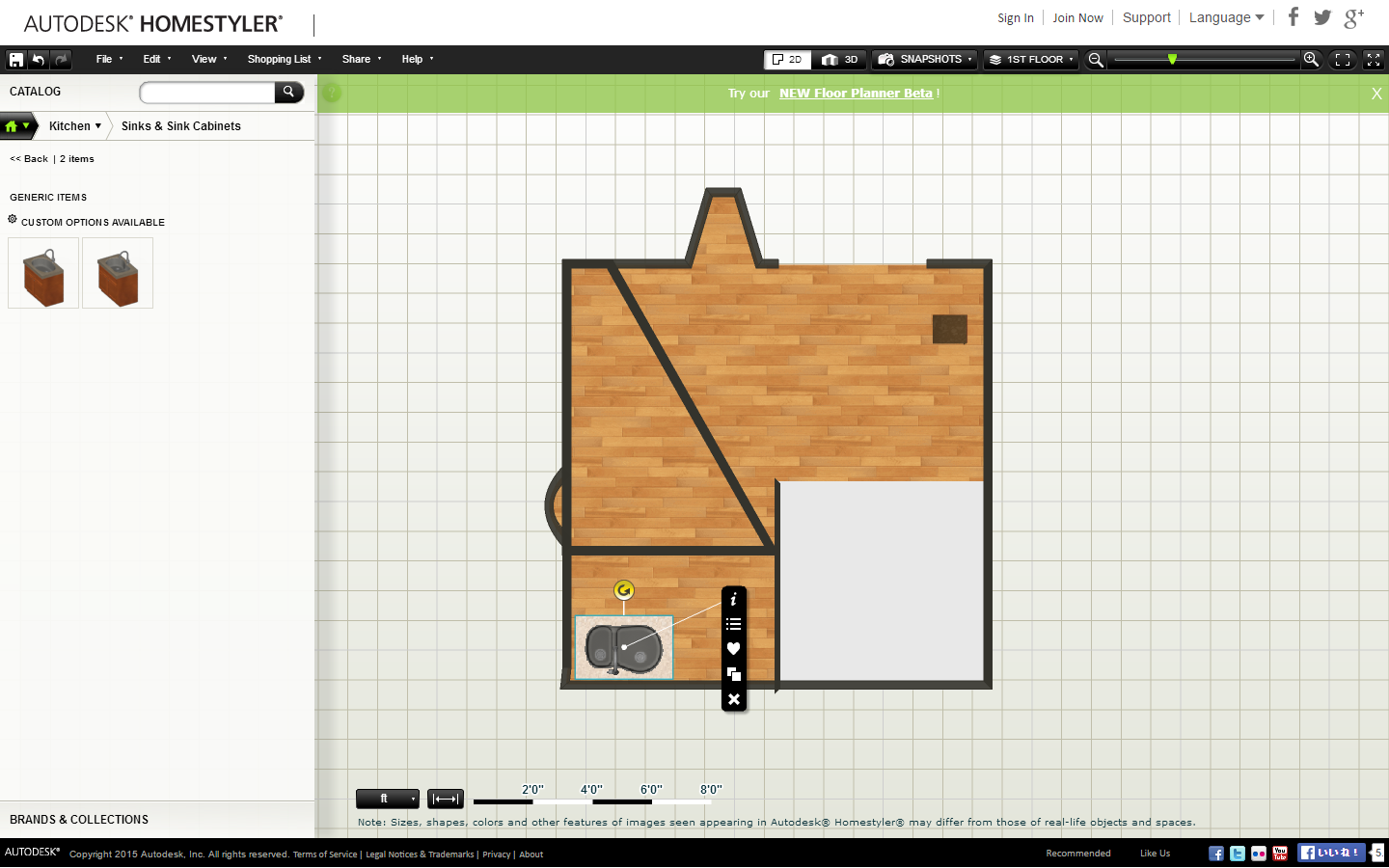Screen dimensions: 1389x868
Task: Select the dark furniture item in room
Action: click(x=950, y=329)
